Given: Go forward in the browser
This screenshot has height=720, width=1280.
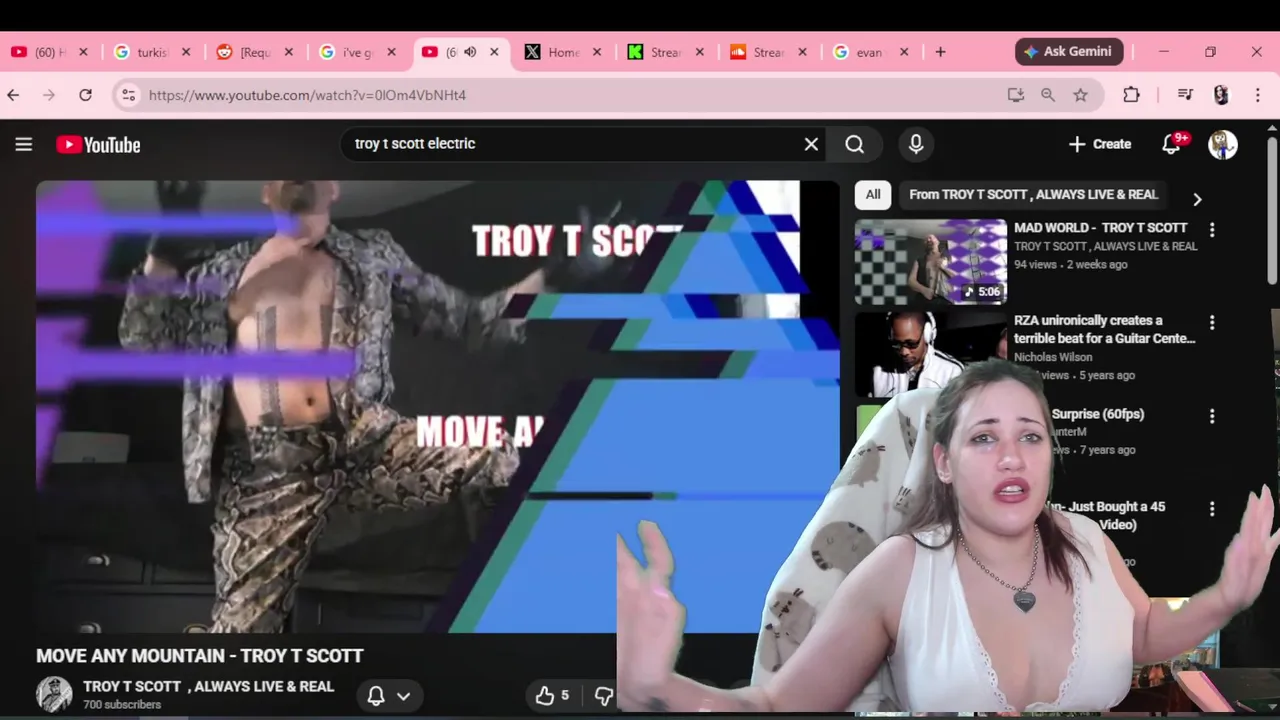Looking at the screenshot, I should click(x=49, y=95).
